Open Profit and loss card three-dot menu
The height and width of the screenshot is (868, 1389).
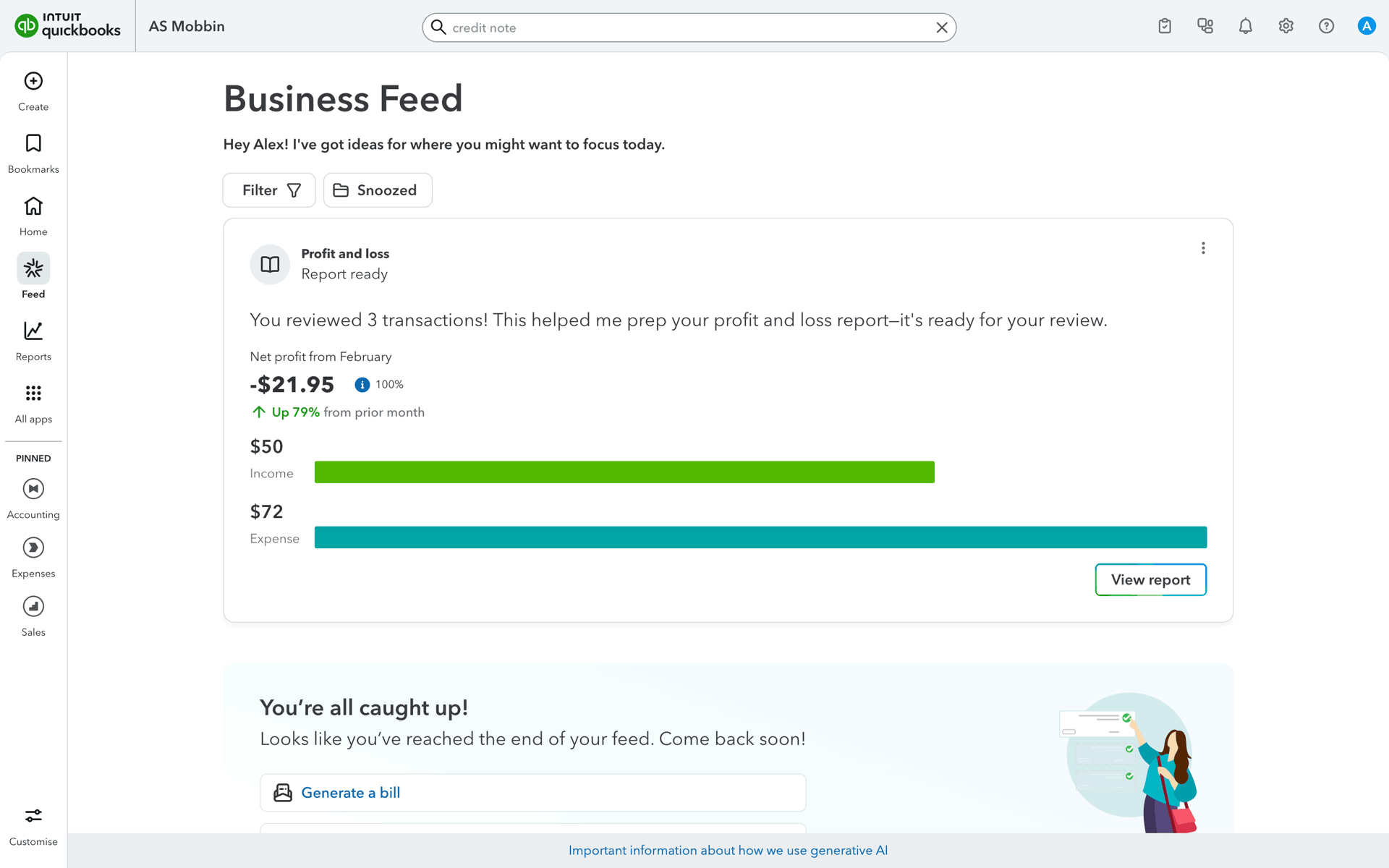1203,248
